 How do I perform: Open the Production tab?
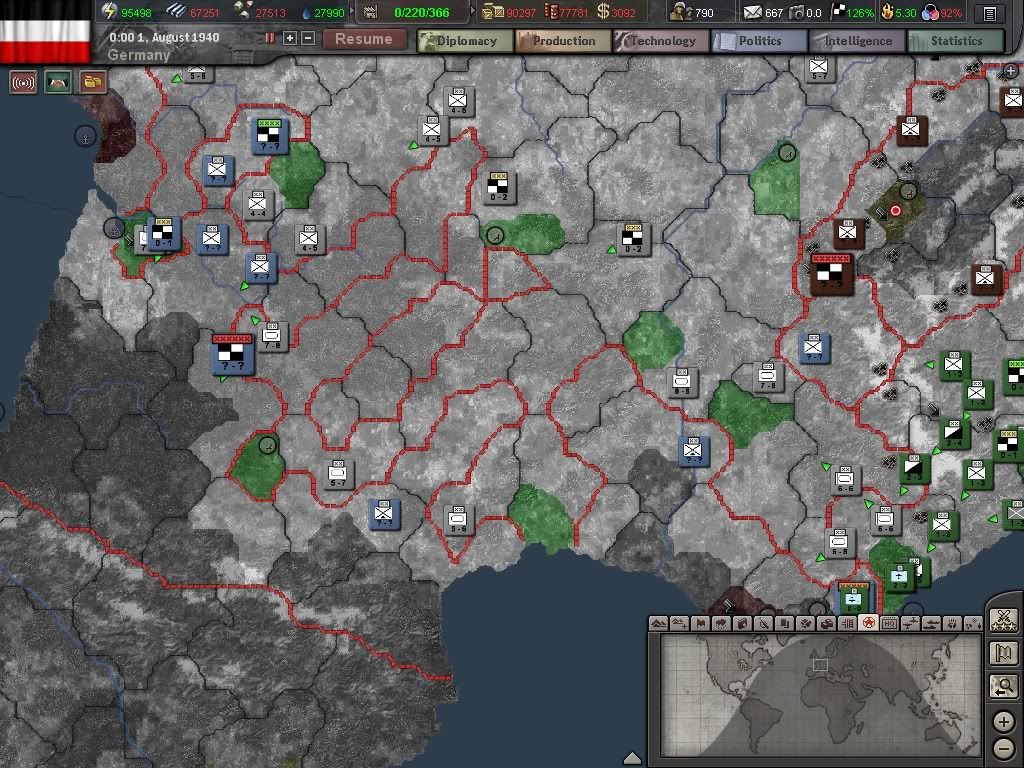(x=563, y=40)
